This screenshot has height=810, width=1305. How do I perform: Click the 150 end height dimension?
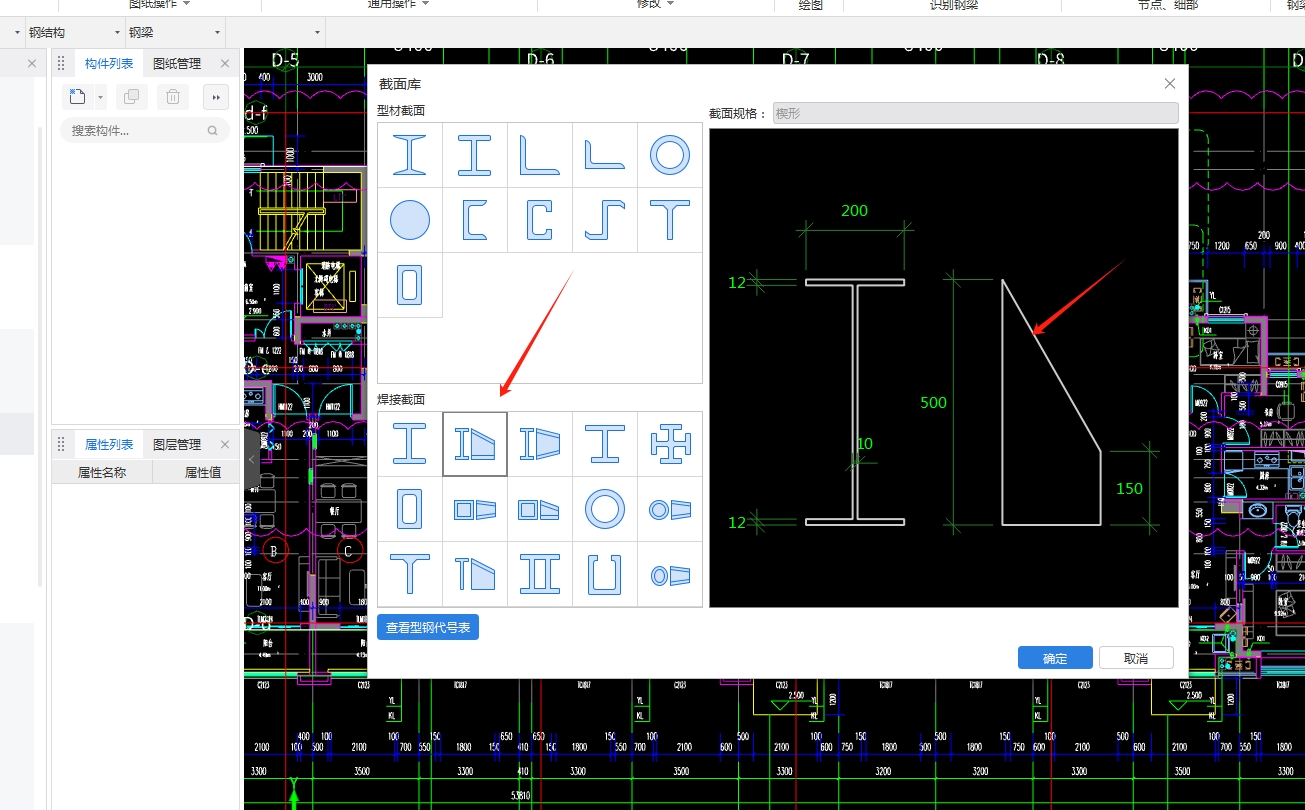(1129, 489)
